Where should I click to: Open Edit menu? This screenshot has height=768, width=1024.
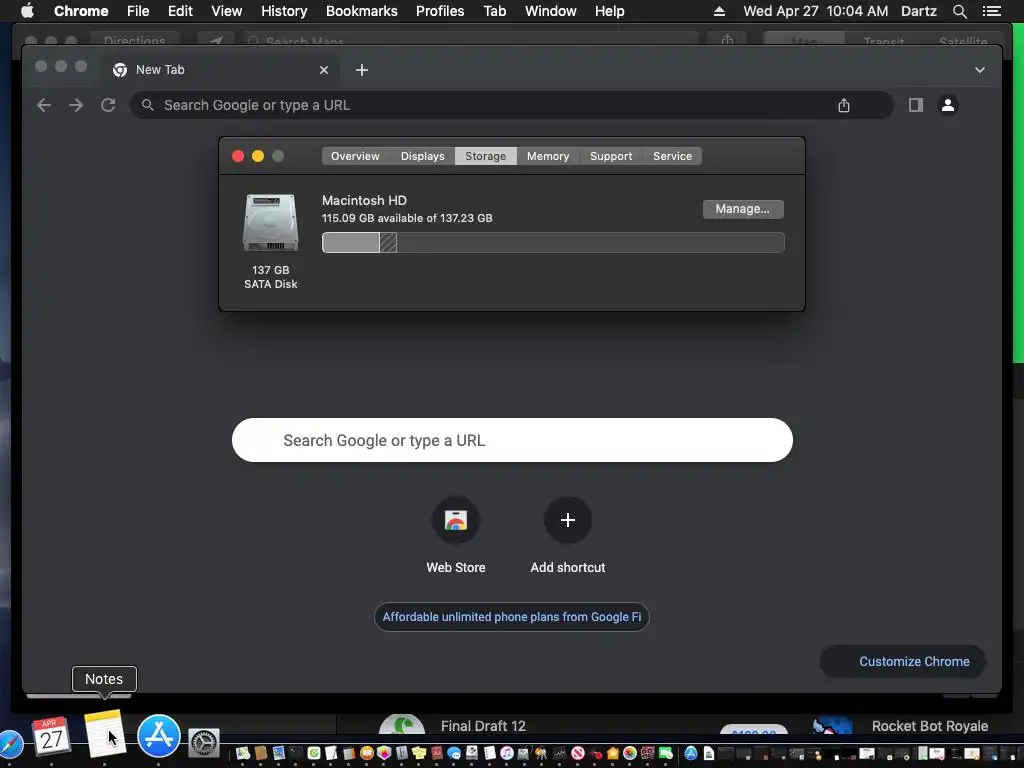[x=180, y=11]
